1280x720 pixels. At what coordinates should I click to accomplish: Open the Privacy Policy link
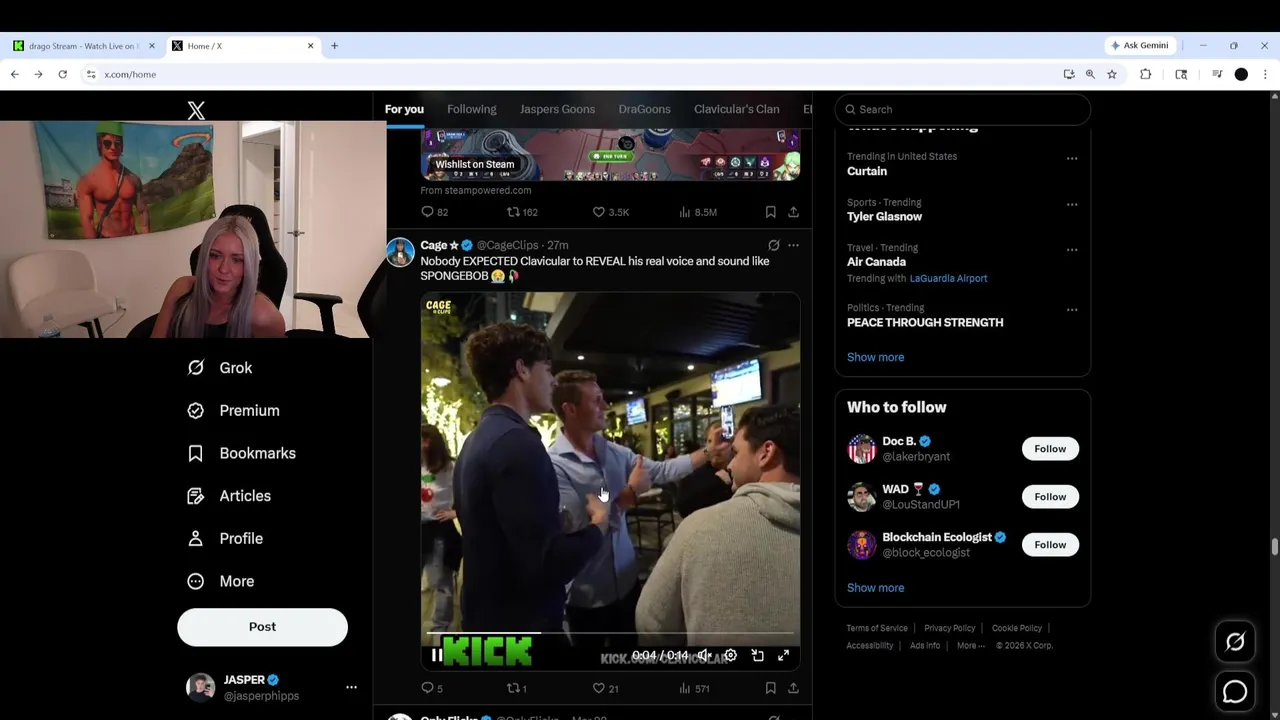click(x=949, y=628)
